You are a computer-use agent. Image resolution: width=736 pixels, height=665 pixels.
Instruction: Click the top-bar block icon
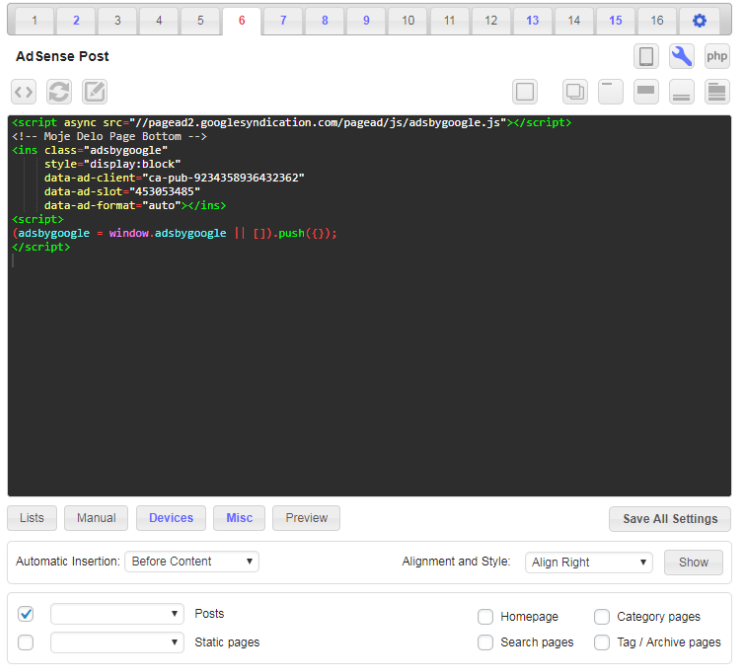click(646, 92)
